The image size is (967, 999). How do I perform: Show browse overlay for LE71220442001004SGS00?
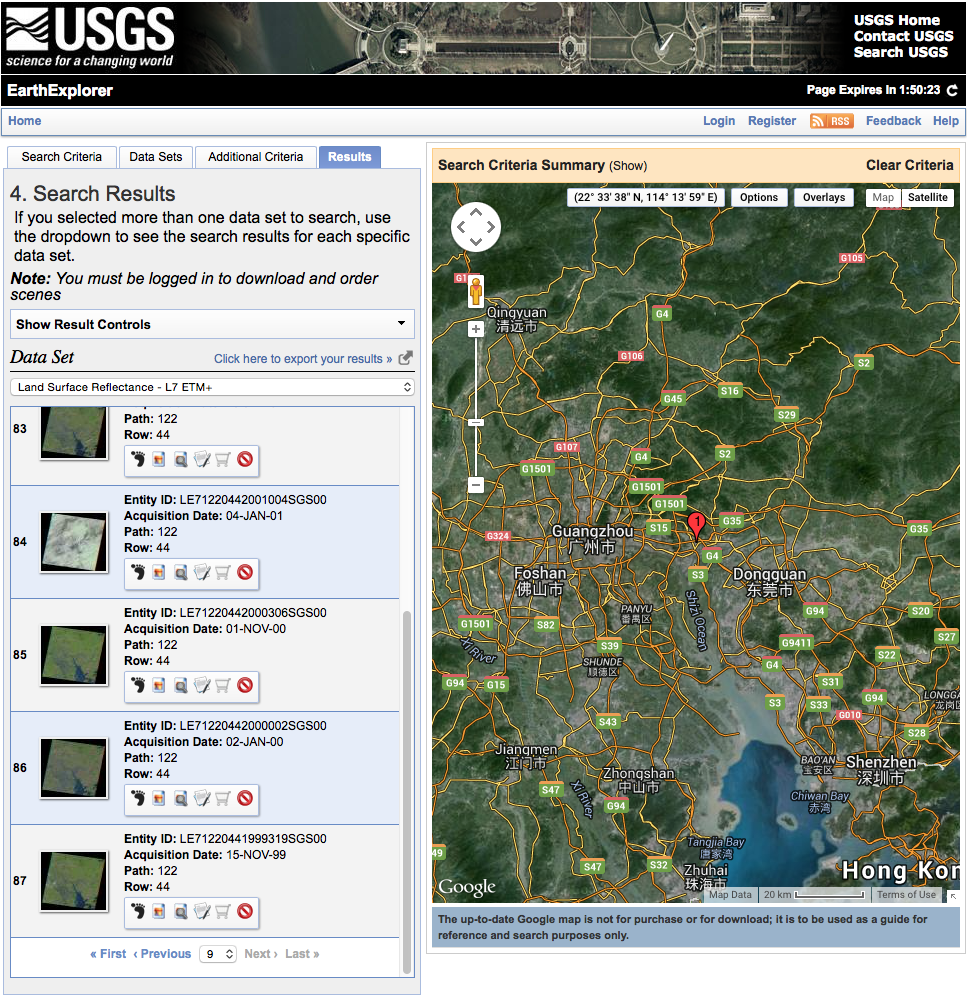tap(159, 571)
